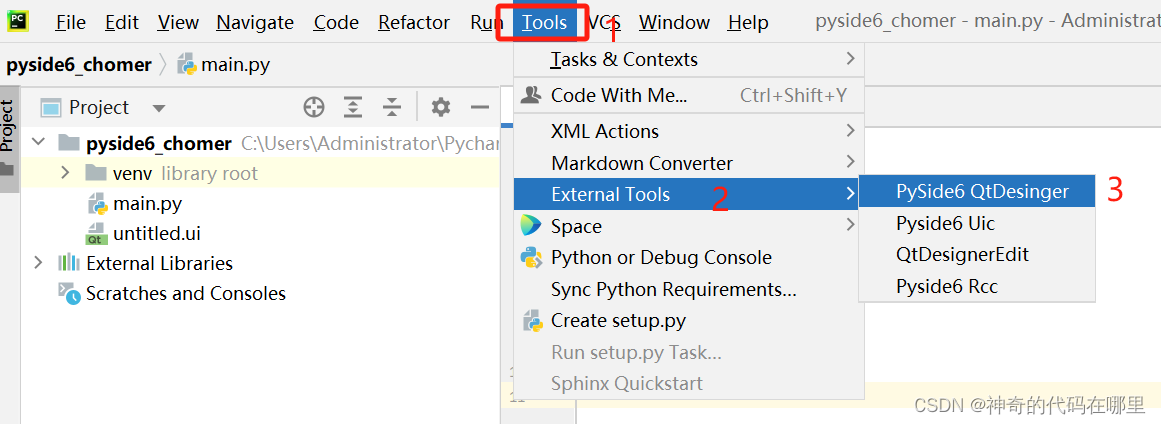The image size is (1161, 424).
Task: Click the main.py file icon in tree
Action: pos(96,203)
